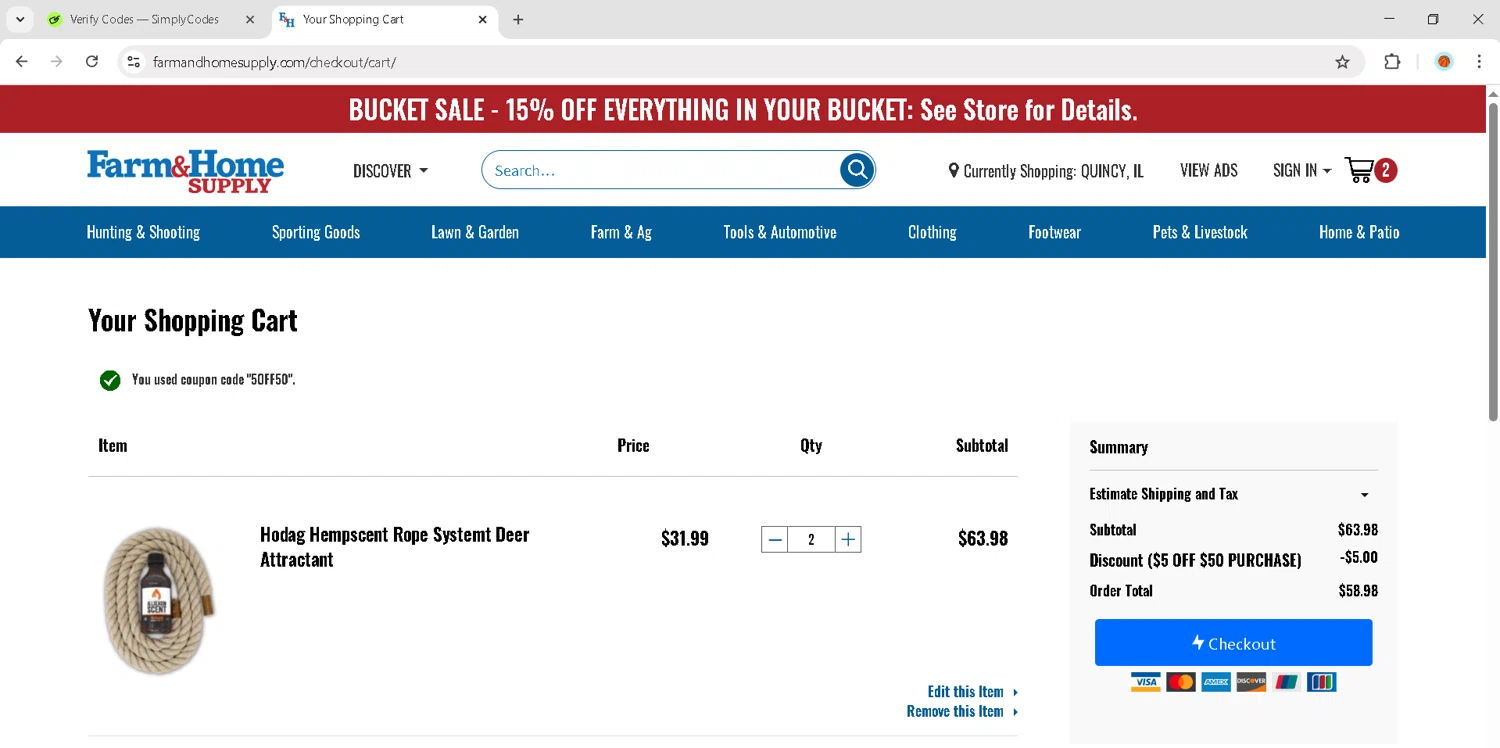The width and height of the screenshot is (1500, 748).
Task: Click the page vertical scrollbar
Action: pos(1493,260)
